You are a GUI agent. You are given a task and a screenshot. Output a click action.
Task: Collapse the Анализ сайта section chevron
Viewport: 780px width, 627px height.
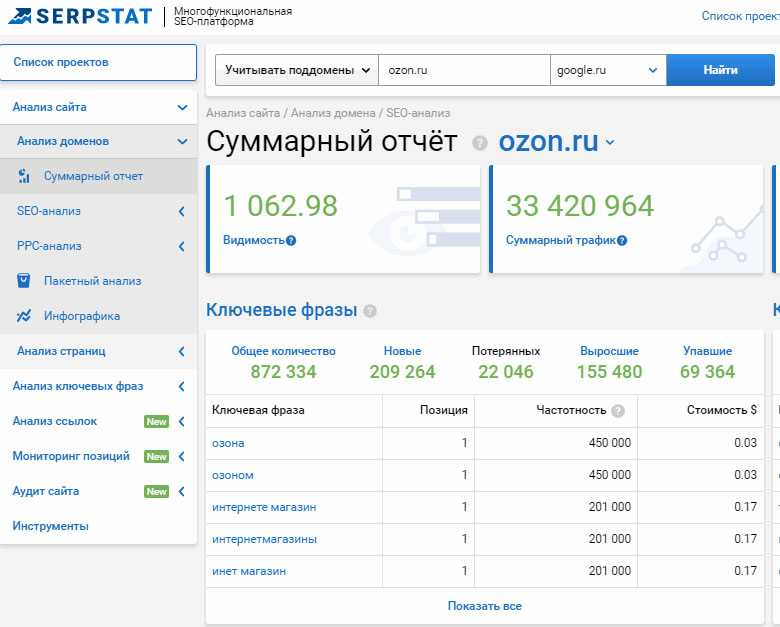pyautogui.click(x=183, y=107)
